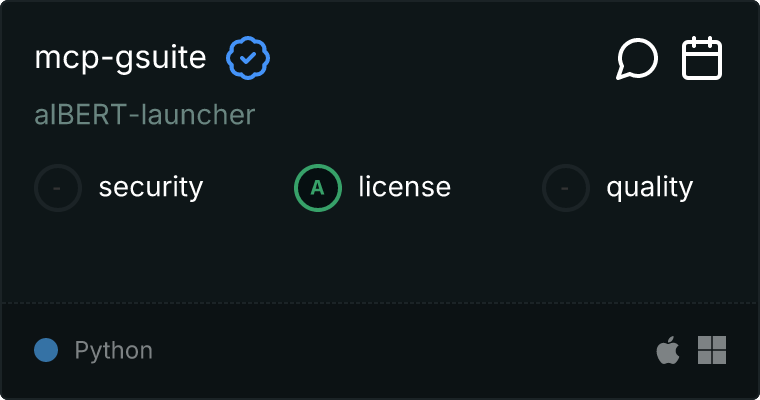Visit the aIBERT-launcher author link
Image resolution: width=760 pixels, height=400 pixels.
[145, 115]
